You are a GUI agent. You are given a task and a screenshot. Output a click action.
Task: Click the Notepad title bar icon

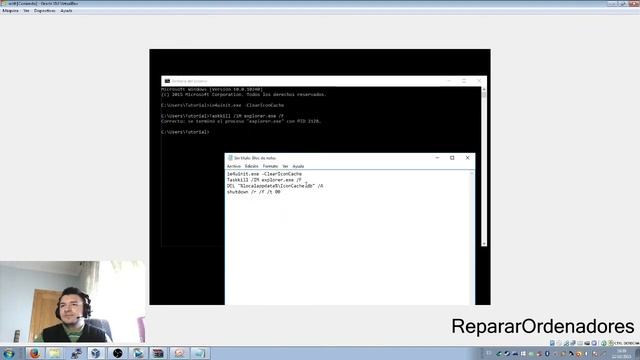(230, 158)
